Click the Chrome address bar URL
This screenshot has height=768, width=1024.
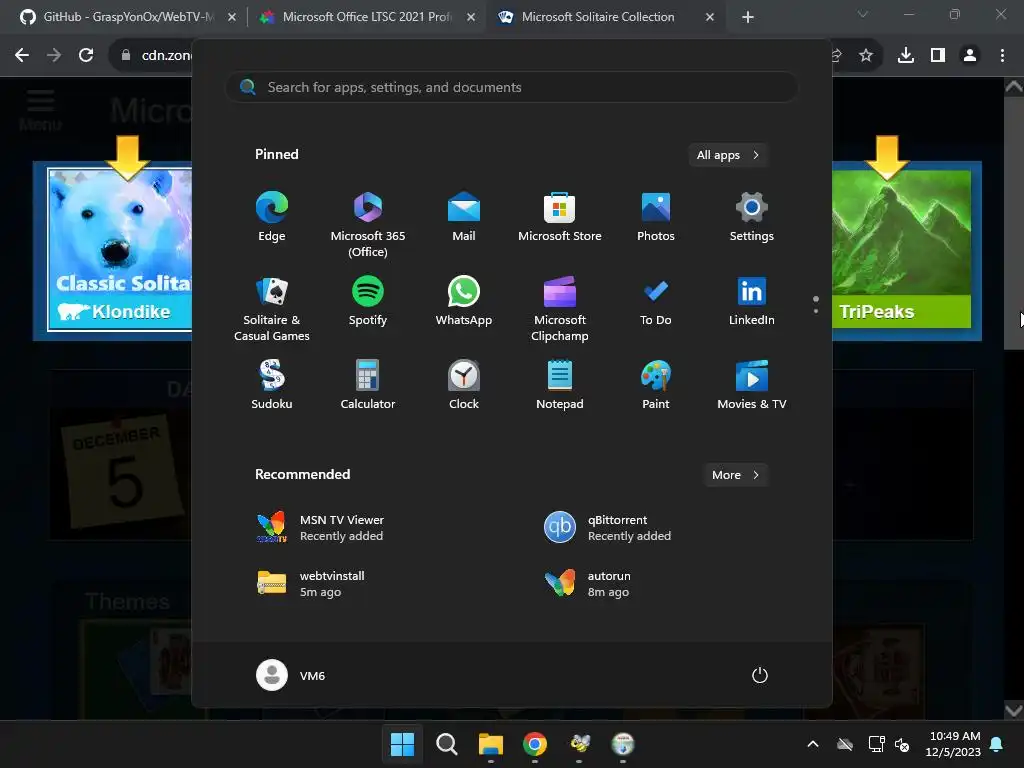click(166, 56)
